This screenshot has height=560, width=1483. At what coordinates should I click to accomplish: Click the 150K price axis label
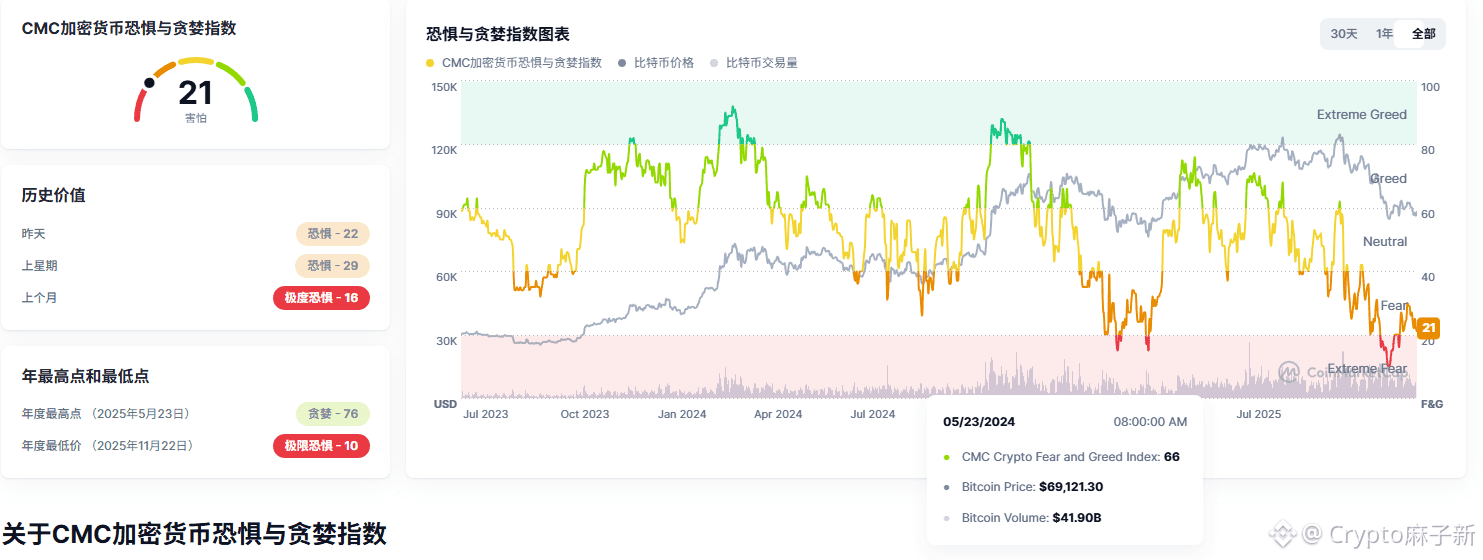coord(444,87)
